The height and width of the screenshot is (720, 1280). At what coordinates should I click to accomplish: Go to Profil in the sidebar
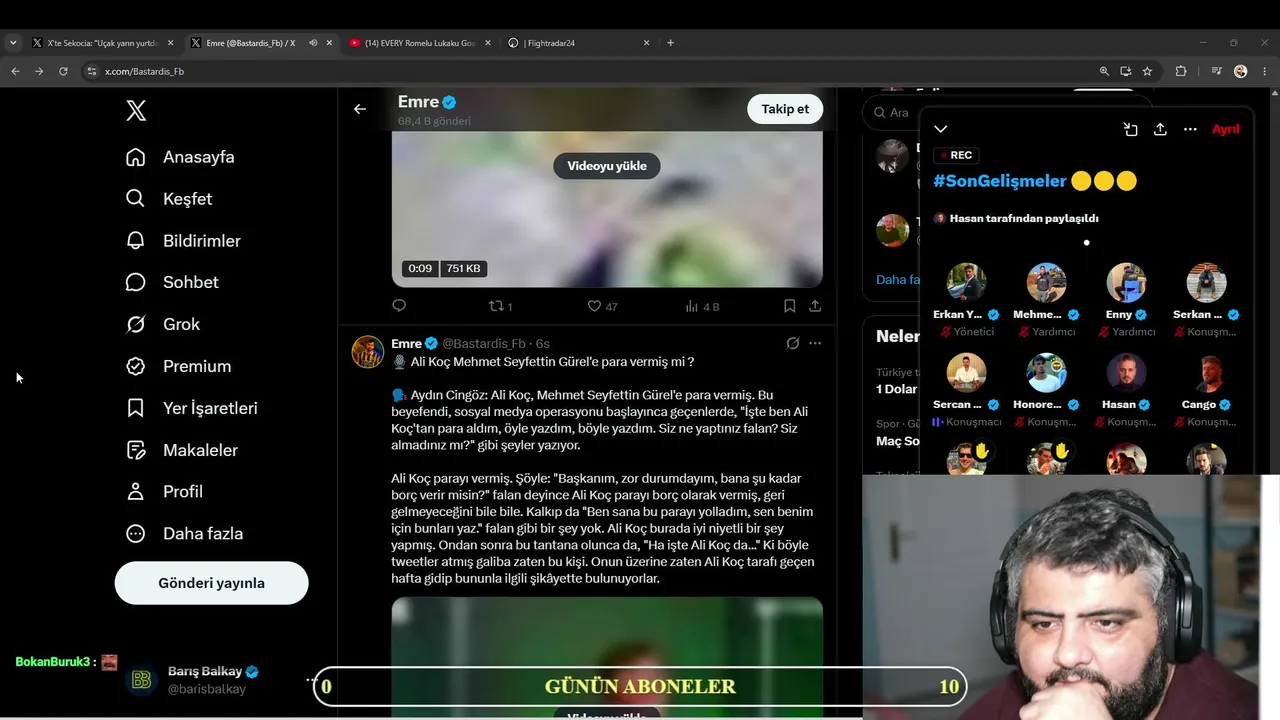click(164, 492)
